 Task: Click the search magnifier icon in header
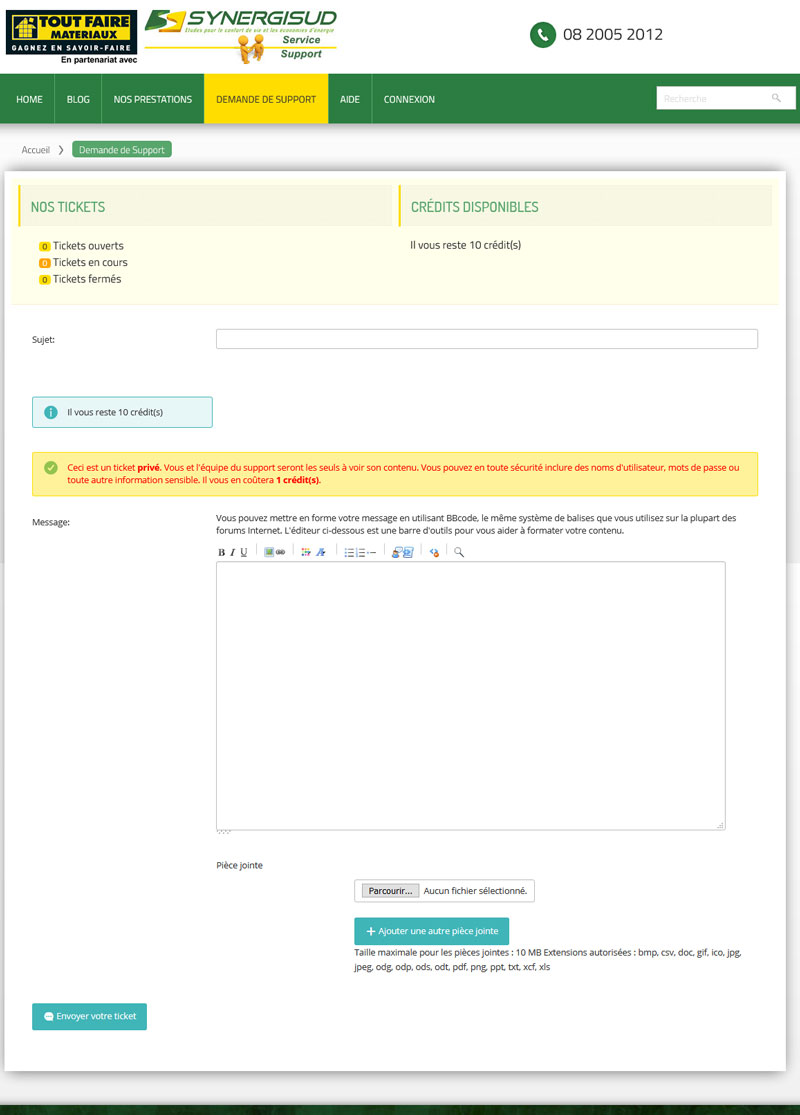click(x=777, y=98)
